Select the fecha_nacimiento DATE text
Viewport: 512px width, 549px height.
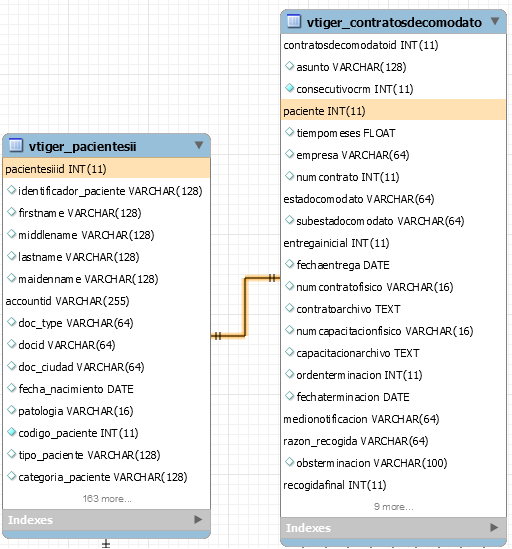(x=76, y=389)
